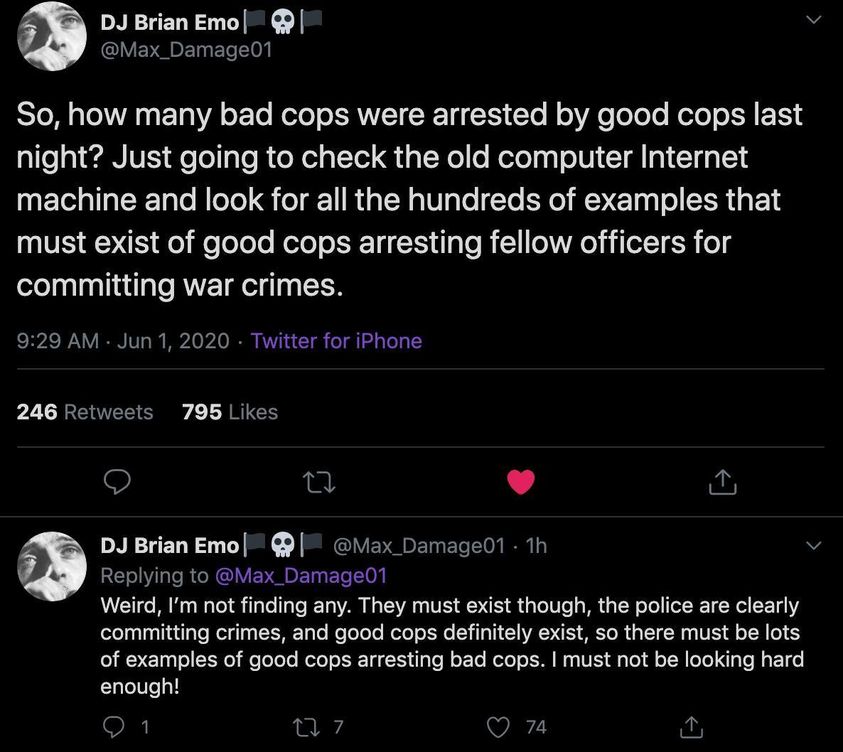Expand the reply tweet's options chevron
843x752 pixels.
813,546
